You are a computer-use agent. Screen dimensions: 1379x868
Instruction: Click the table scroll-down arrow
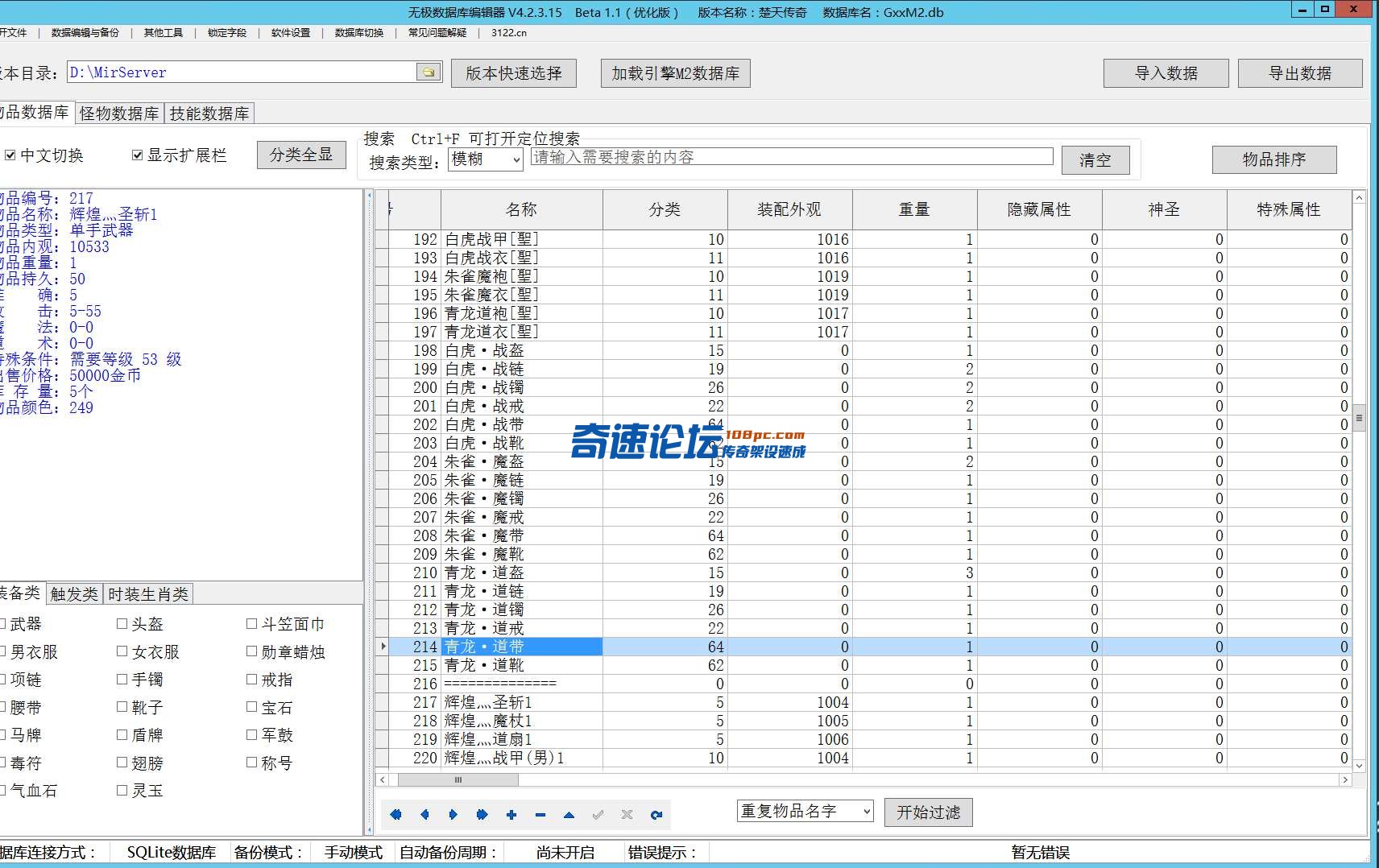point(1360,766)
